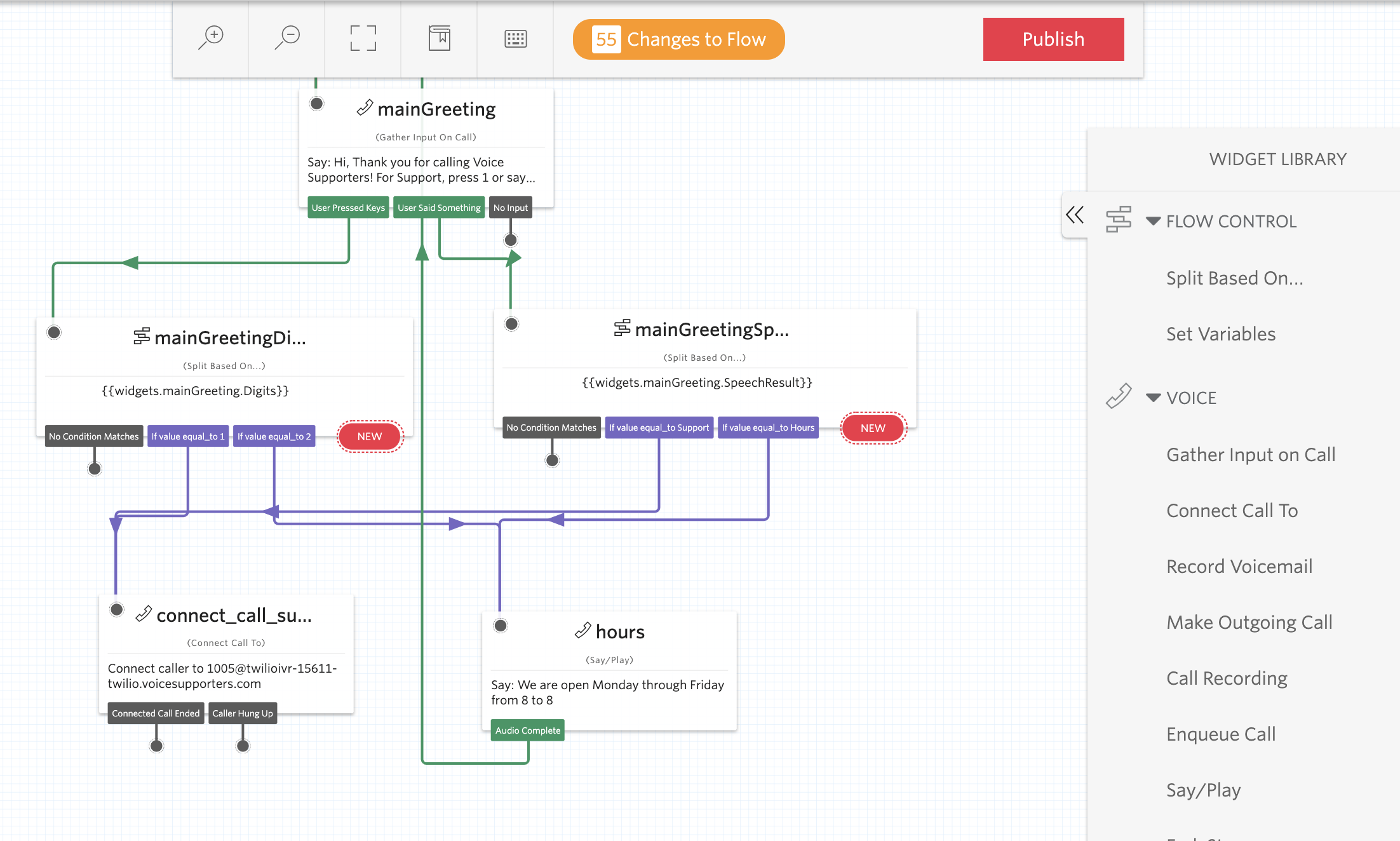Add NEW condition on mainGreetingDi widget

pyautogui.click(x=370, y=436)
